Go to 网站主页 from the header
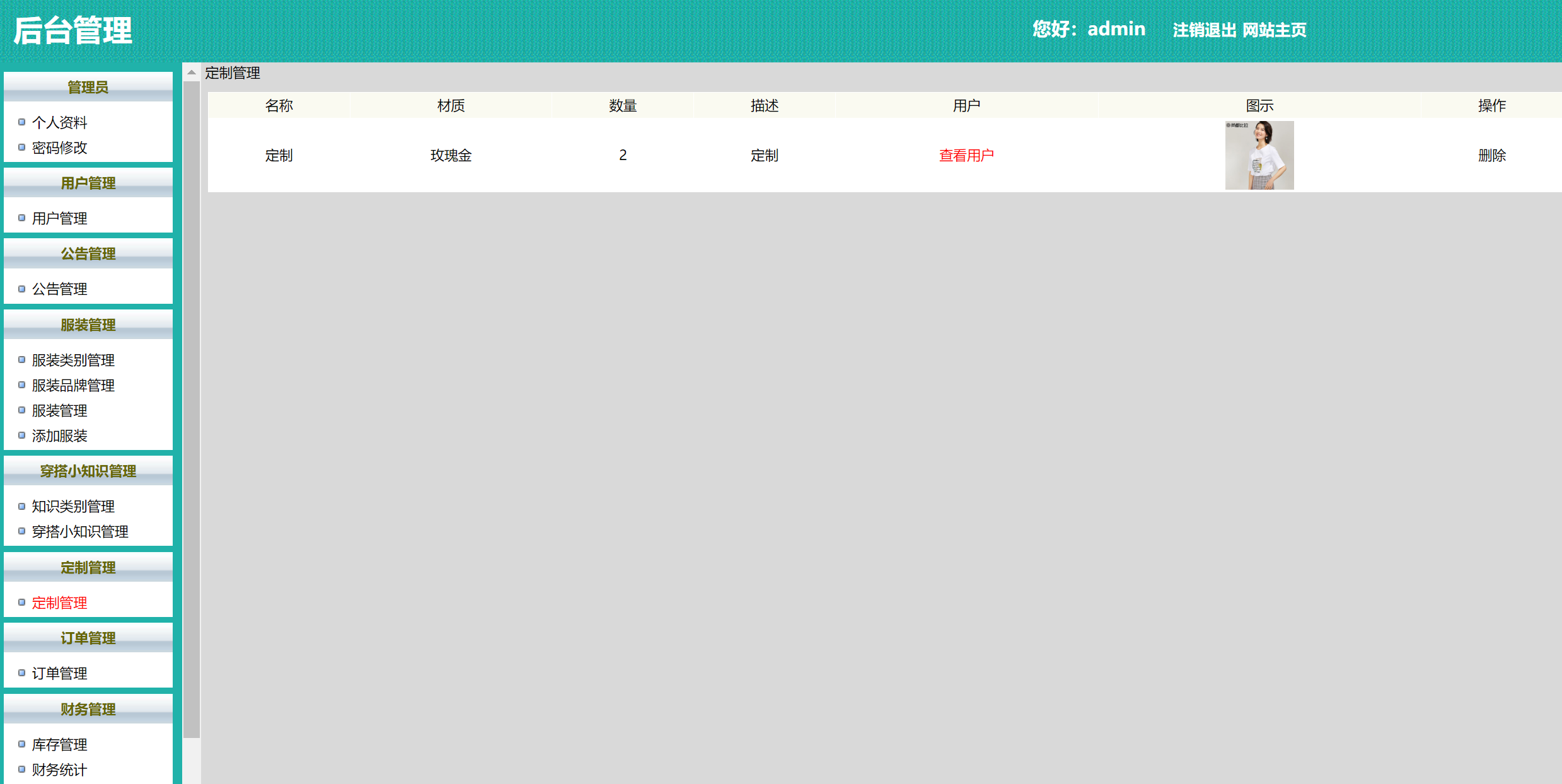1562x784 pixels. pos(1275,30)
